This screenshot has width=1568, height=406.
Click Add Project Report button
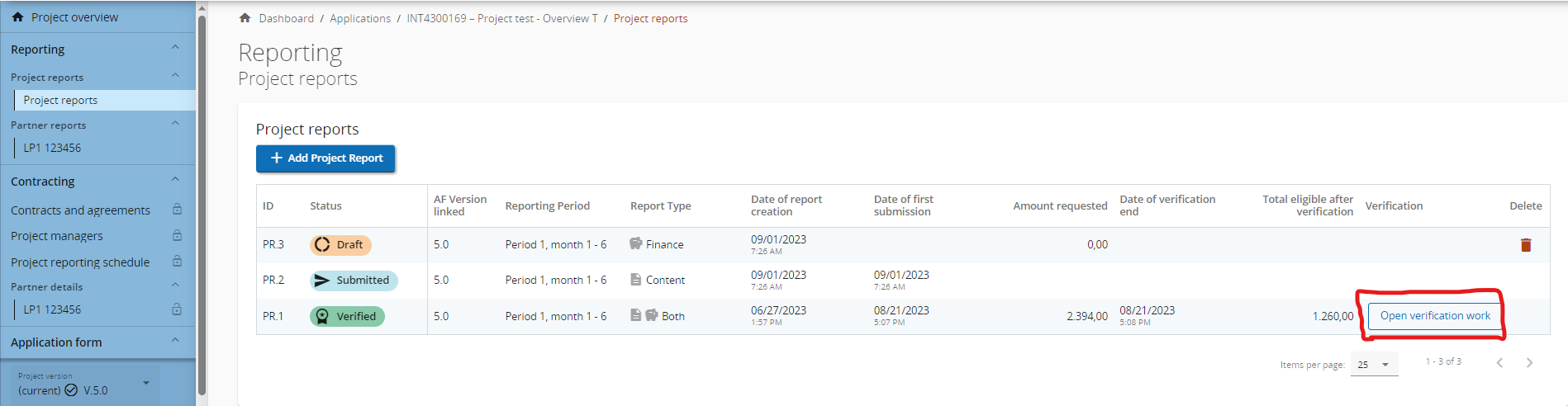[x=325, y=158]
